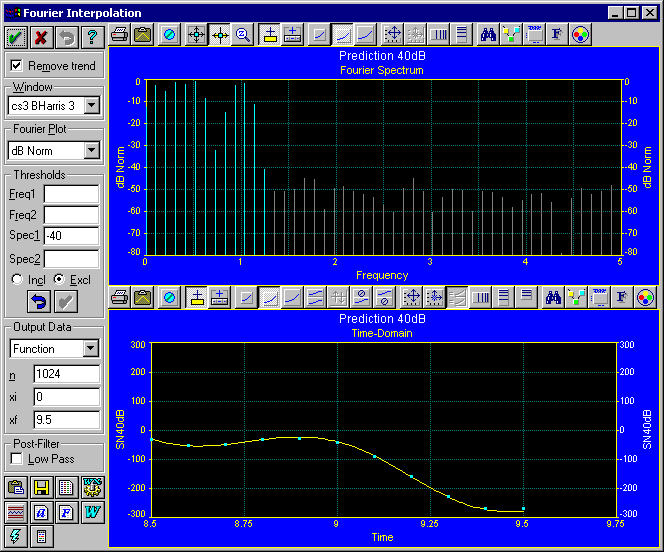Screen dimensions: 664x552
Task: Click the lightning bolt icon at bottom left
Action: point(15,536)
